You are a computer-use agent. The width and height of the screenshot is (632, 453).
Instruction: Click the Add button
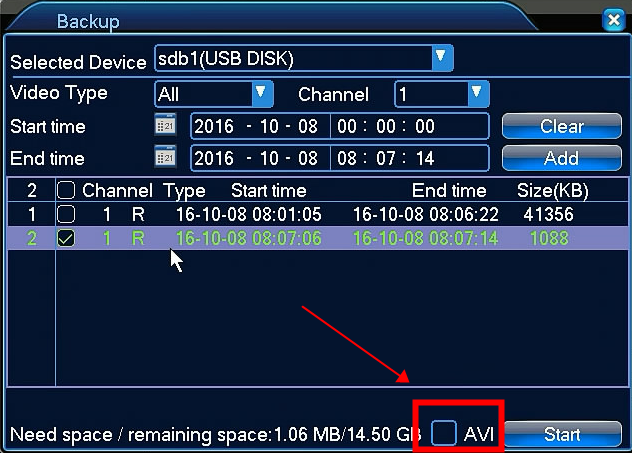[561, 158]
